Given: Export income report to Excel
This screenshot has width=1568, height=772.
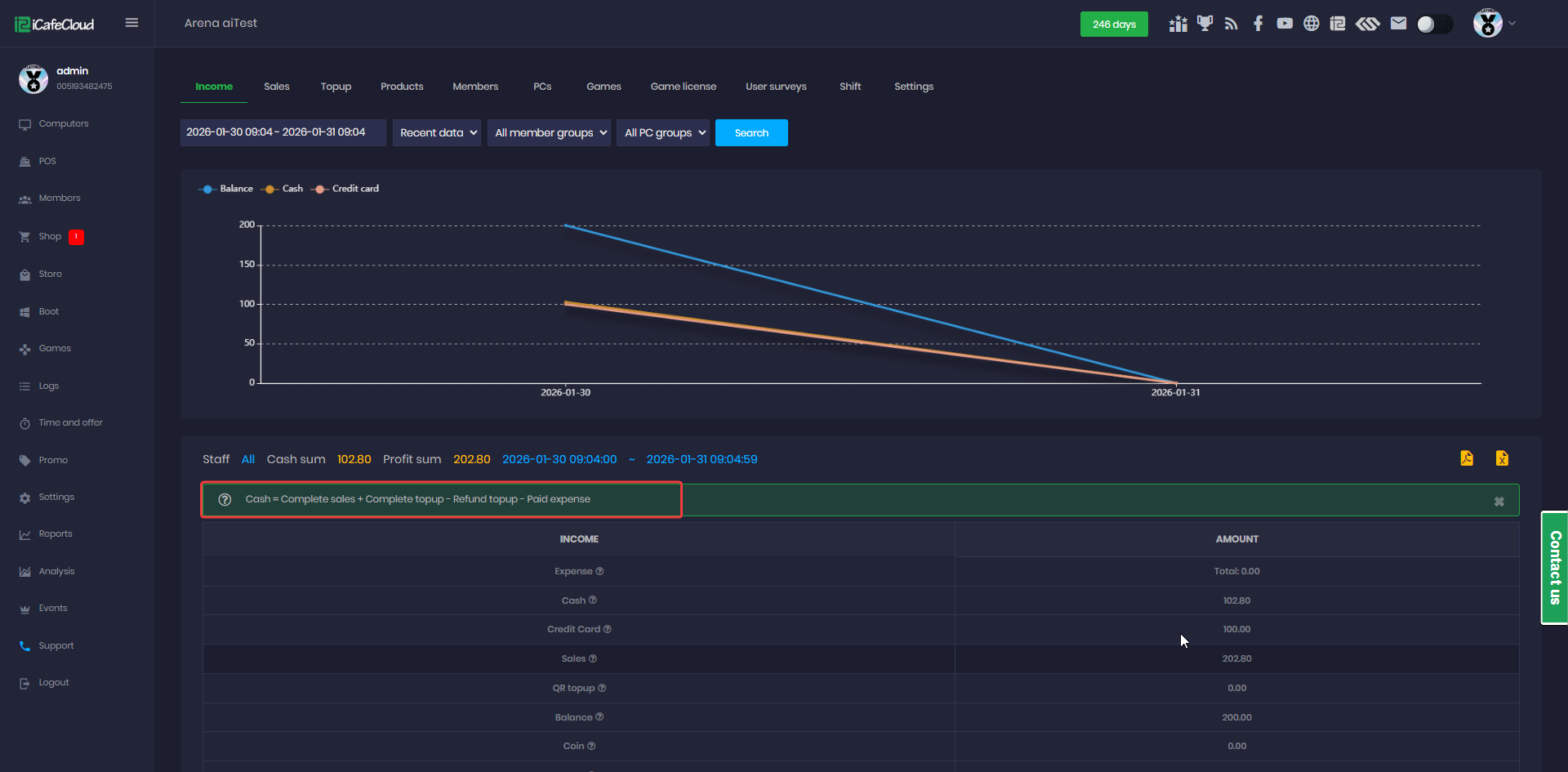Looking at the screenshot, I should [1502, 458].
